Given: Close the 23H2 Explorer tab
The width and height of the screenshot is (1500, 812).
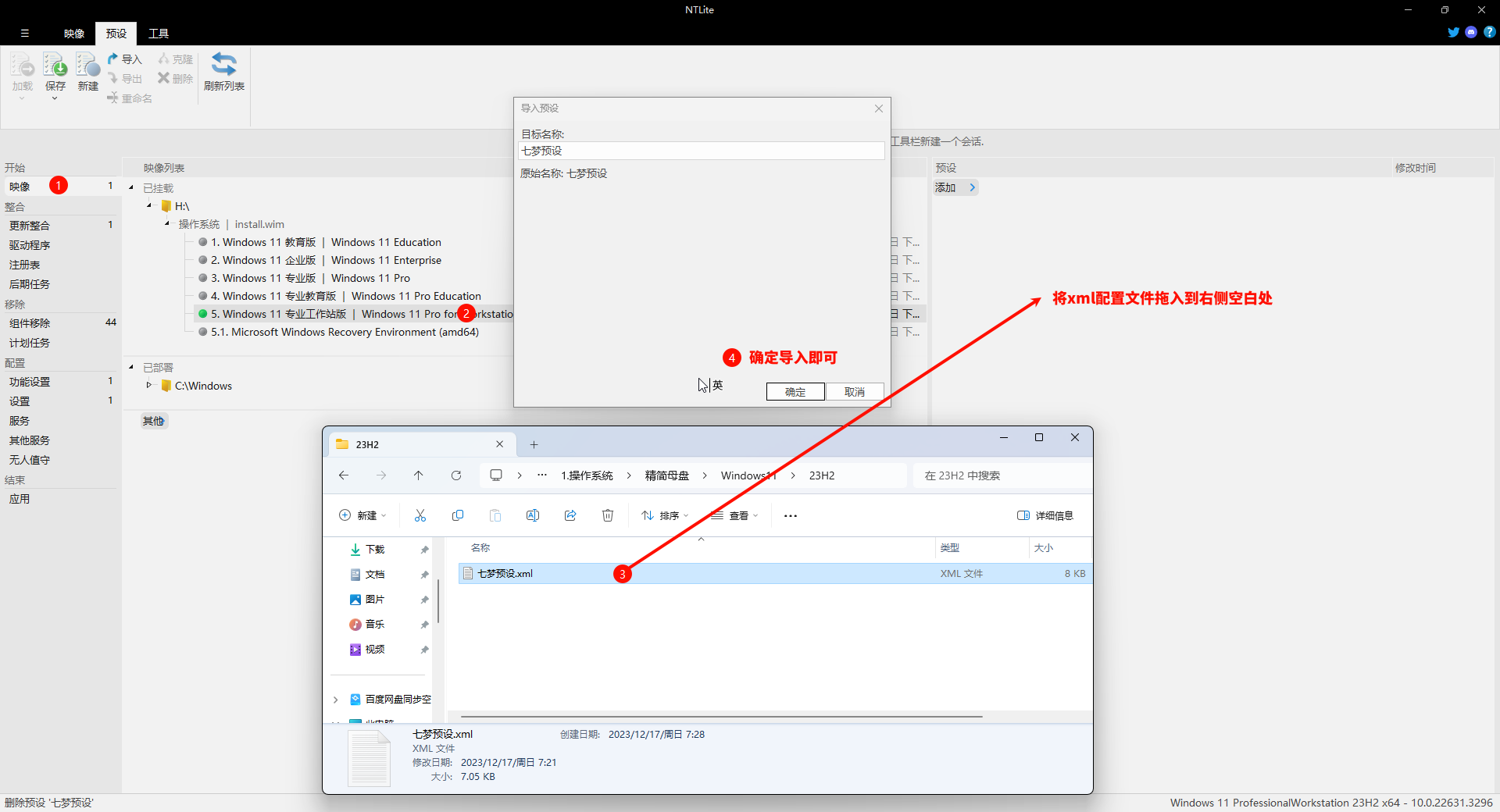Looking at the screenshot, I should tap(500, 444).
